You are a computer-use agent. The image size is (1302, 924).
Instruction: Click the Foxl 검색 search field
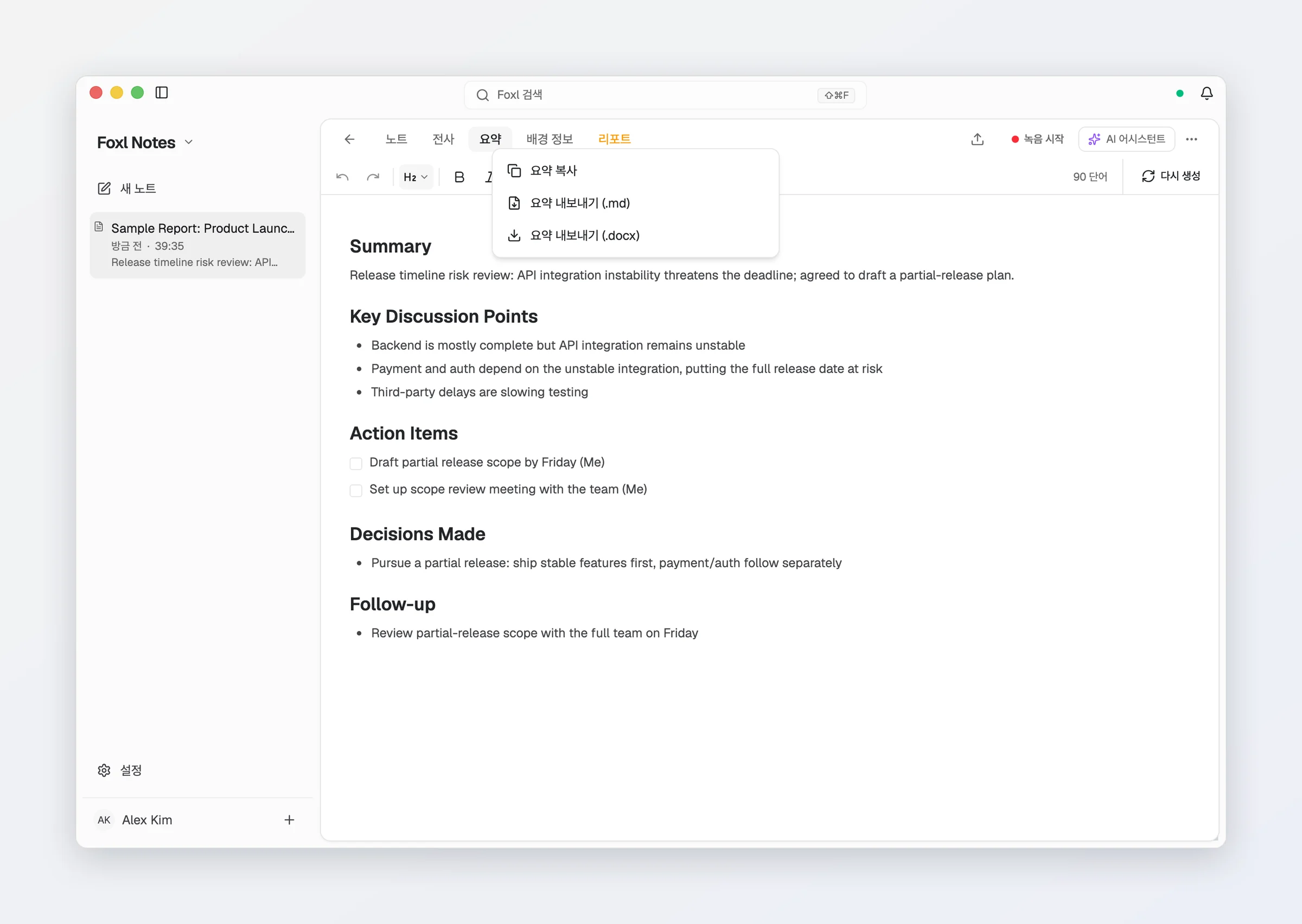[x=665, y=95]
